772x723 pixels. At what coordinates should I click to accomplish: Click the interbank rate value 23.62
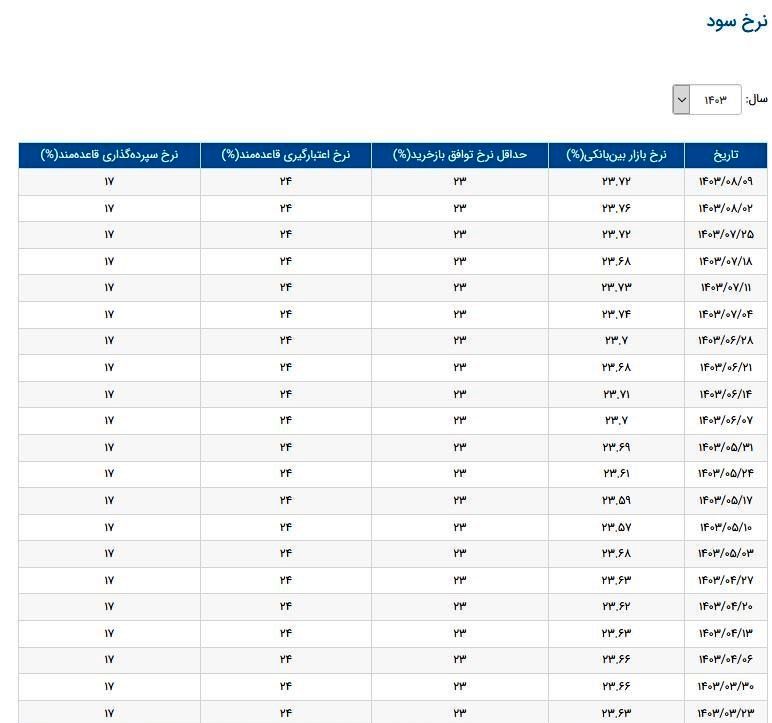click(616, 606)
